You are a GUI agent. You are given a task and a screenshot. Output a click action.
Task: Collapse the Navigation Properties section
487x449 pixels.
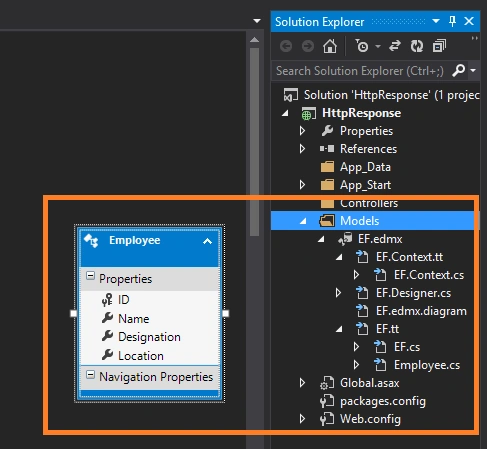tap(90, 375)
